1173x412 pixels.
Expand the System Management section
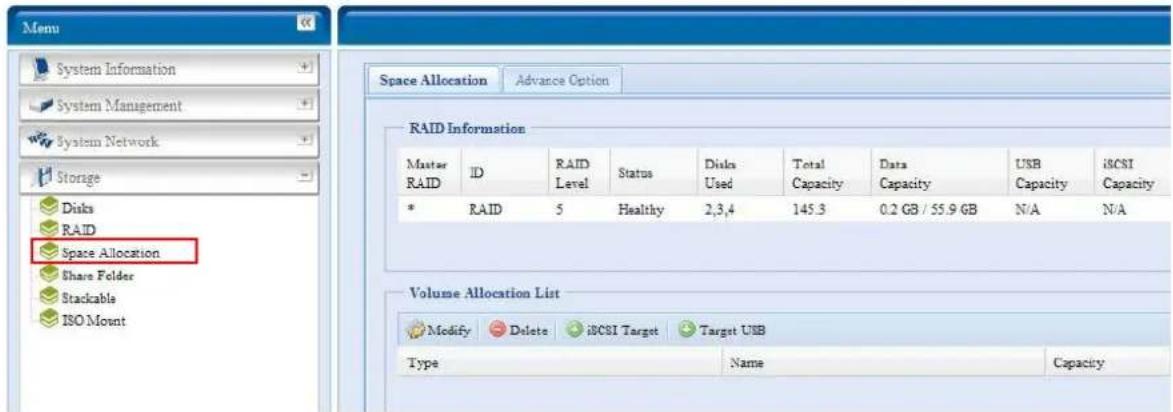pyautogui.click(x=304, y=105)
